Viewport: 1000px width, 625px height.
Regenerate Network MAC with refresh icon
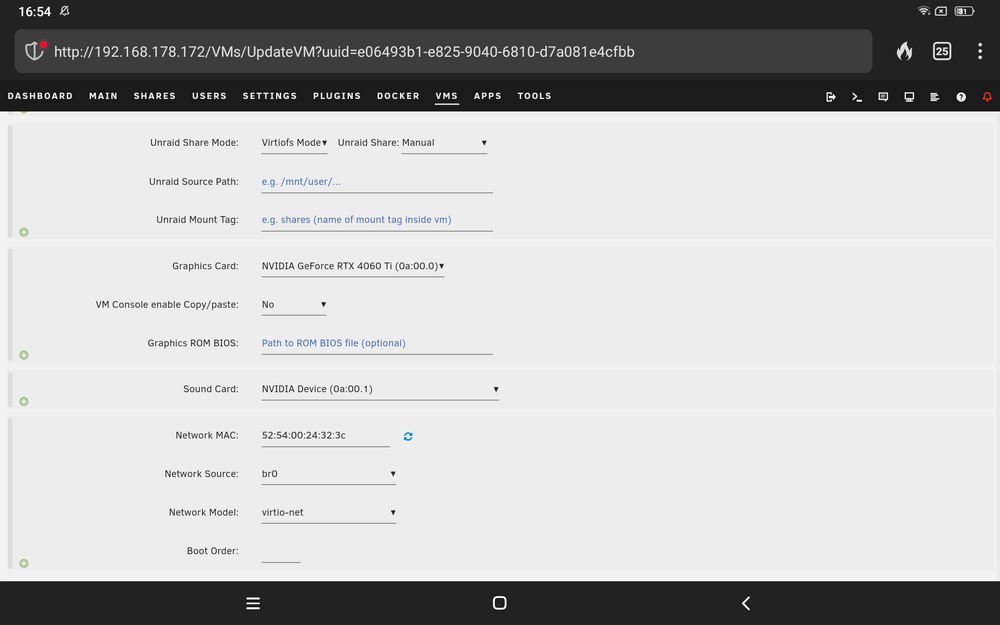408,436
